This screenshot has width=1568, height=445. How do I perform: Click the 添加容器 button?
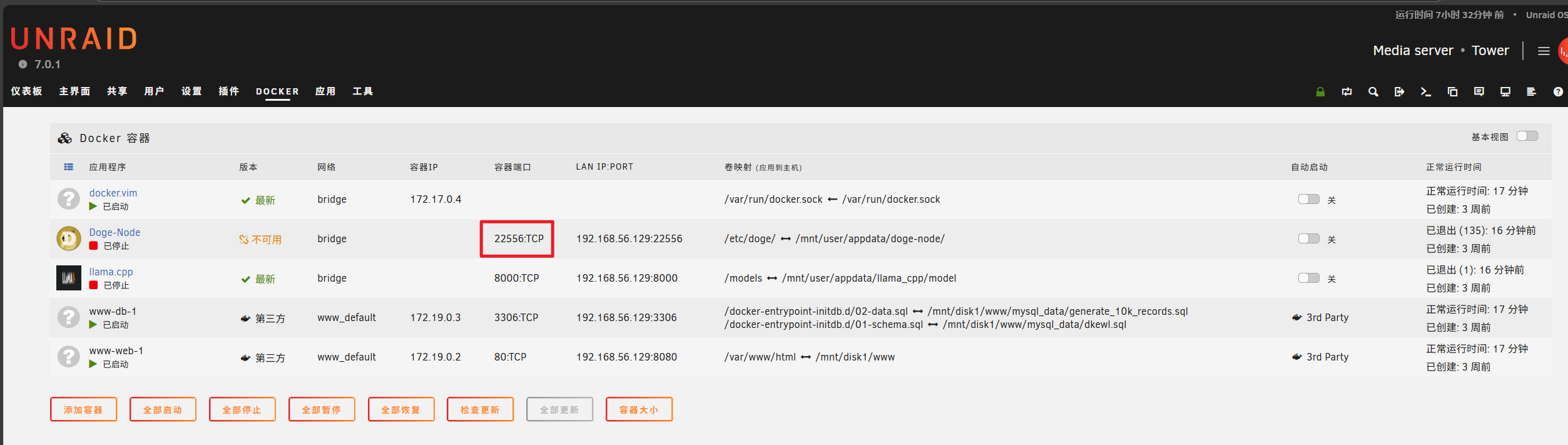pos(83,409)
